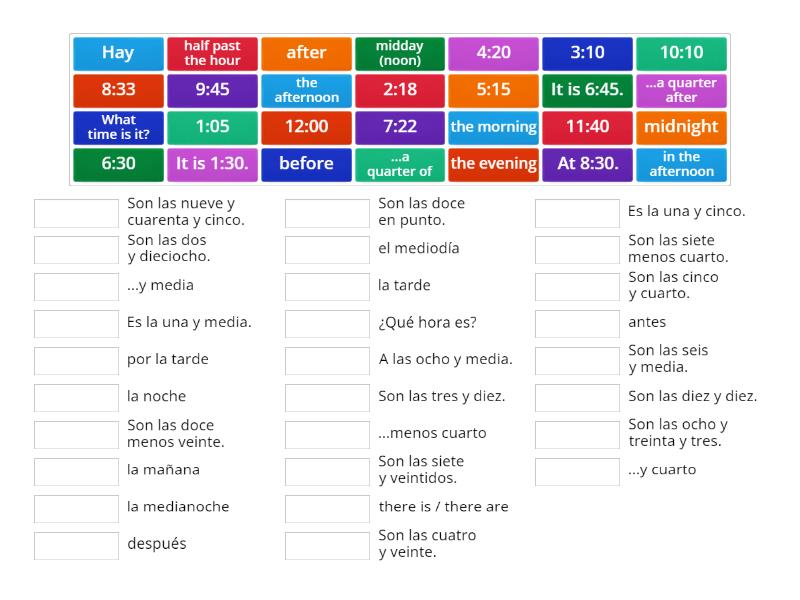Image resolution: width=800 pixels, height=600 pixels.
Task: Select the 'half past the hour' tile
Action: pos(212,53)
